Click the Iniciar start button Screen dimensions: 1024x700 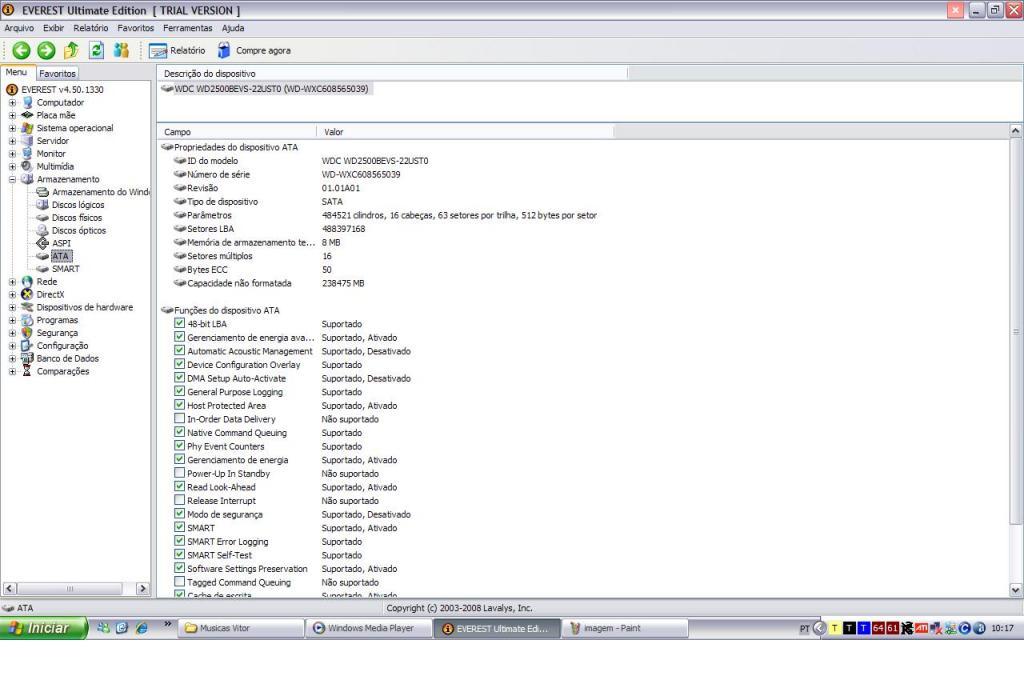pos(44,628)
